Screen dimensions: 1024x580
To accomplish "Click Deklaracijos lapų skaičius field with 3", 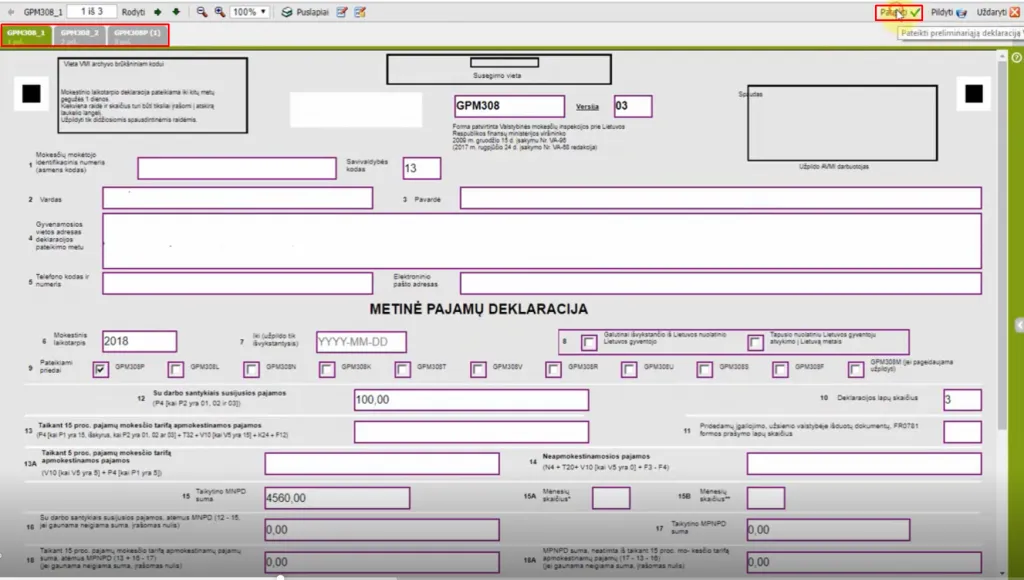I will pos(963,400).
